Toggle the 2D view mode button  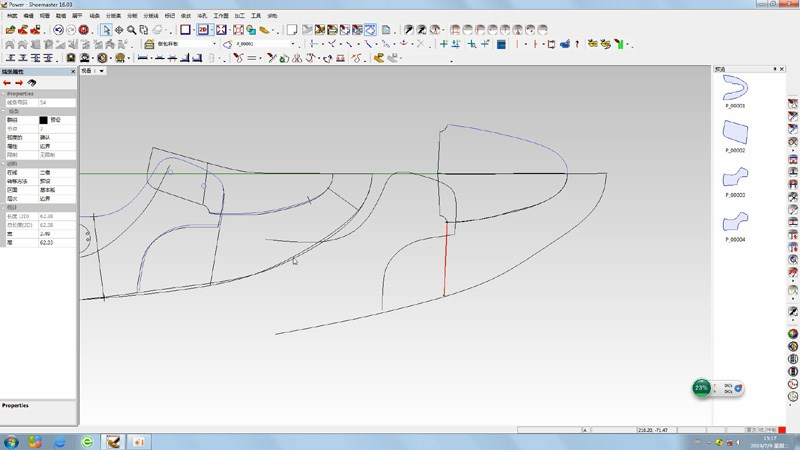[203, 30]
